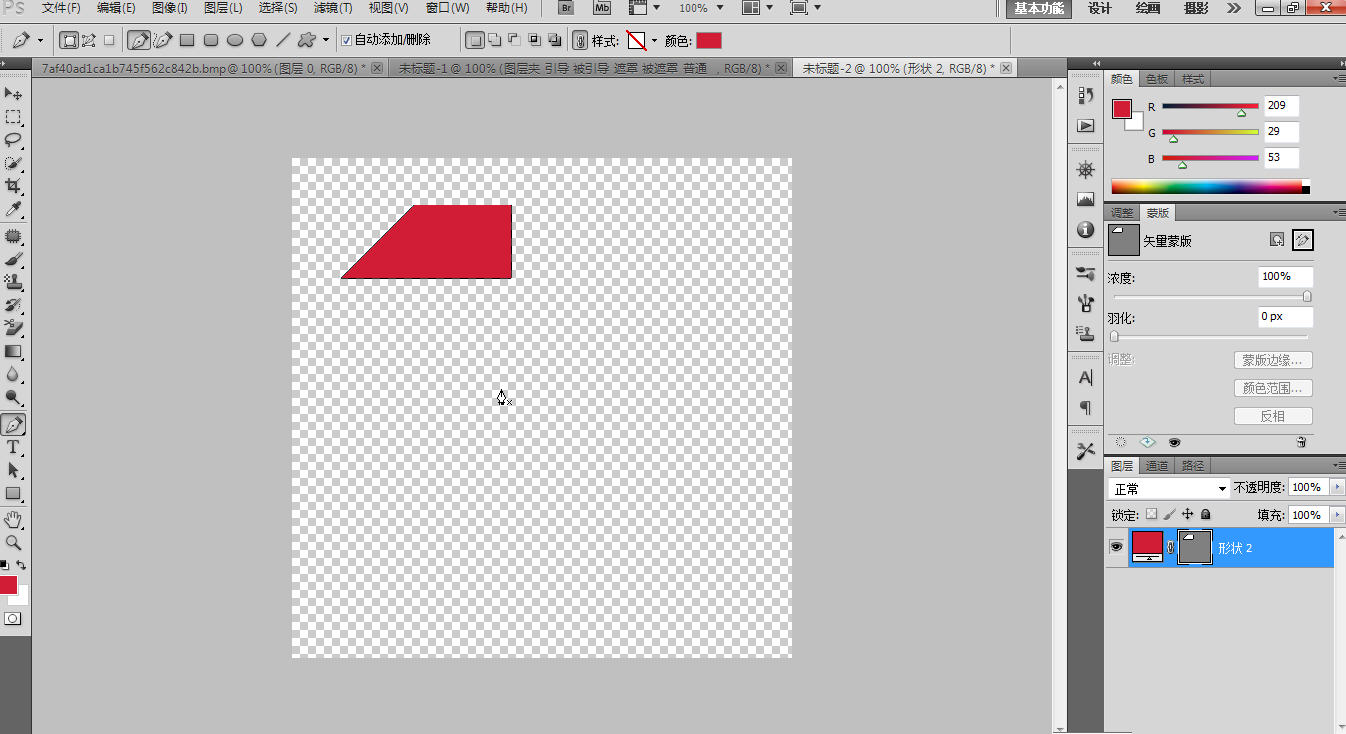Image resolution: width=1346 pixels, height=734 pixels.
Task: Switch to the 7af40ad1ca1b745f562c842b.bmp document tab
Action: click(212, 68)
